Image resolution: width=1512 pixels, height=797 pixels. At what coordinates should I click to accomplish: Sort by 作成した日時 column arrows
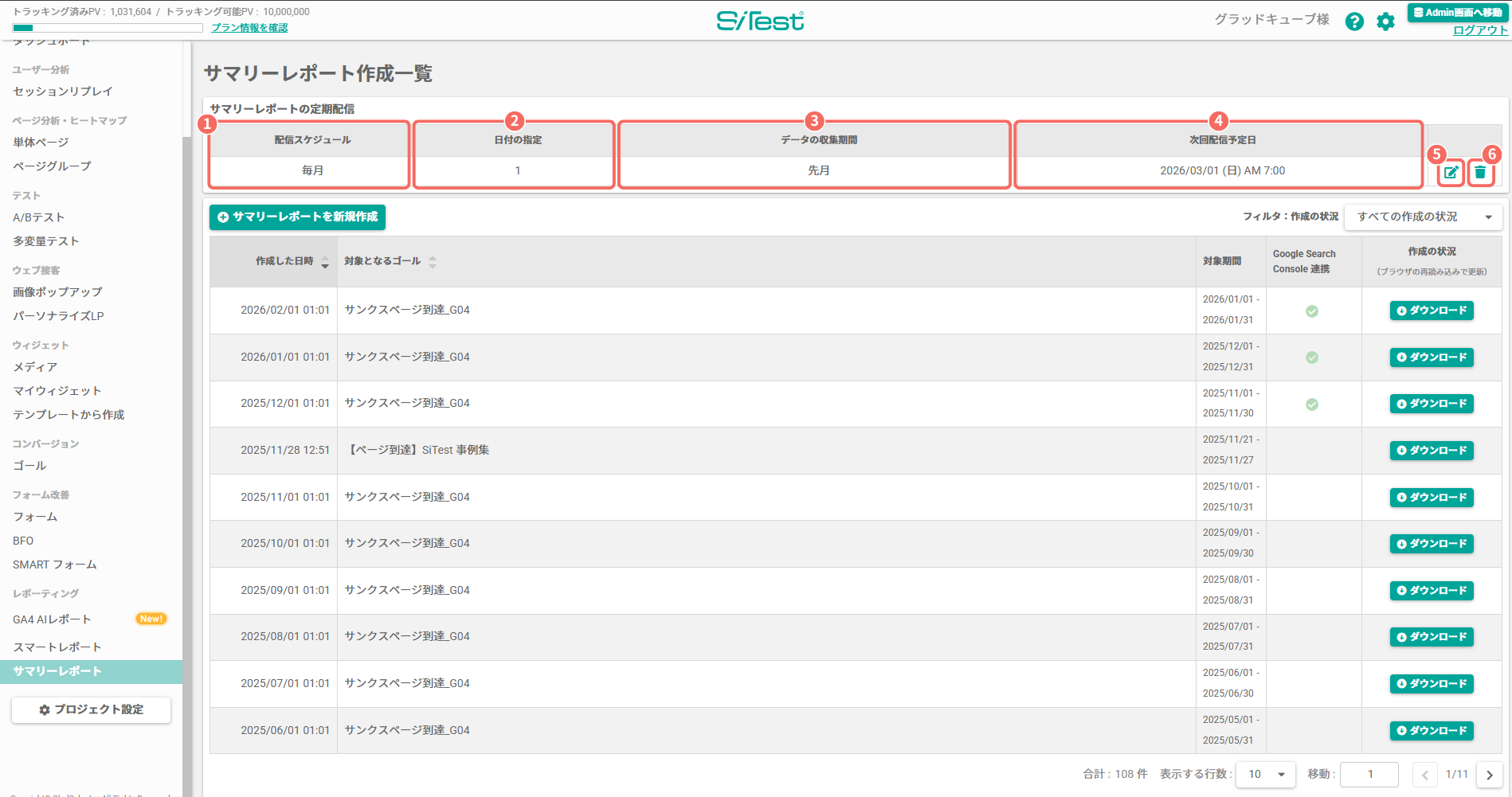pos(325,262)
